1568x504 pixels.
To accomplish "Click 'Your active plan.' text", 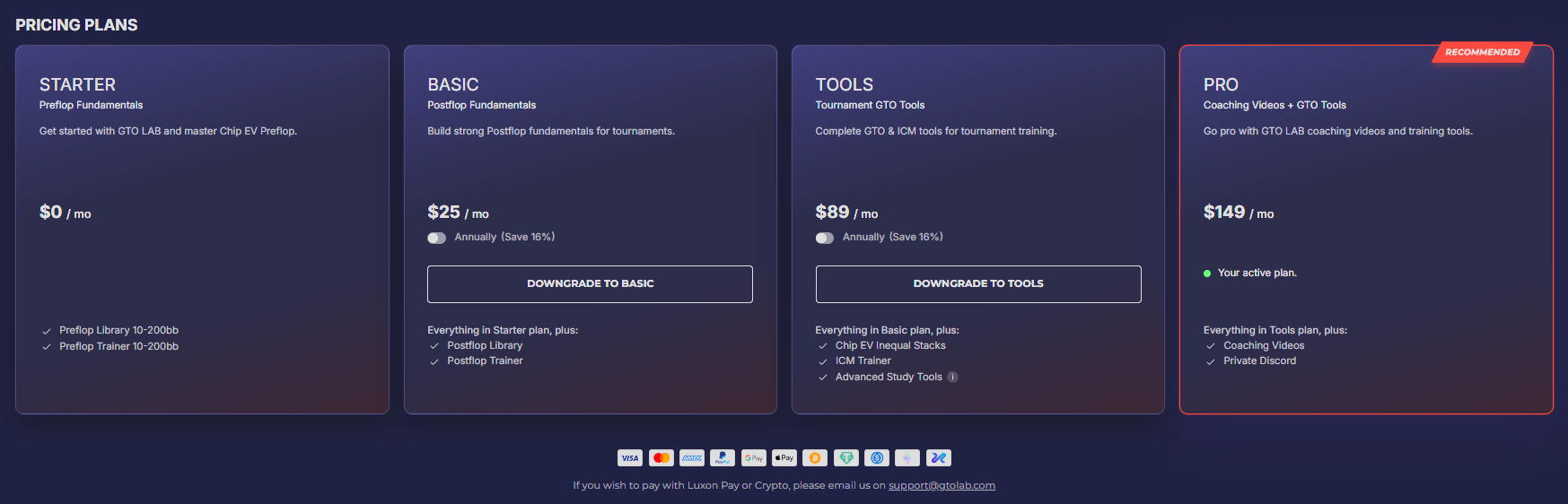I will coord(1257,273).
